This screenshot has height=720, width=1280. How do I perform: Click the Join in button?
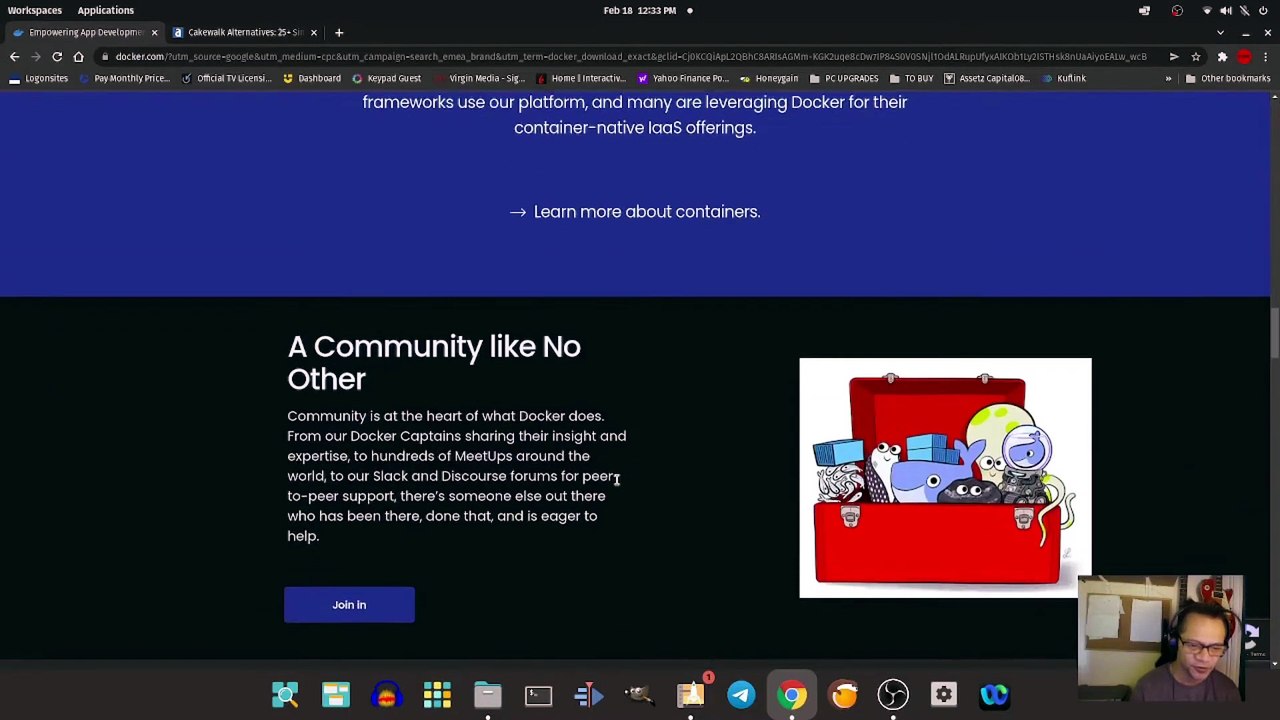click(349, 605)
